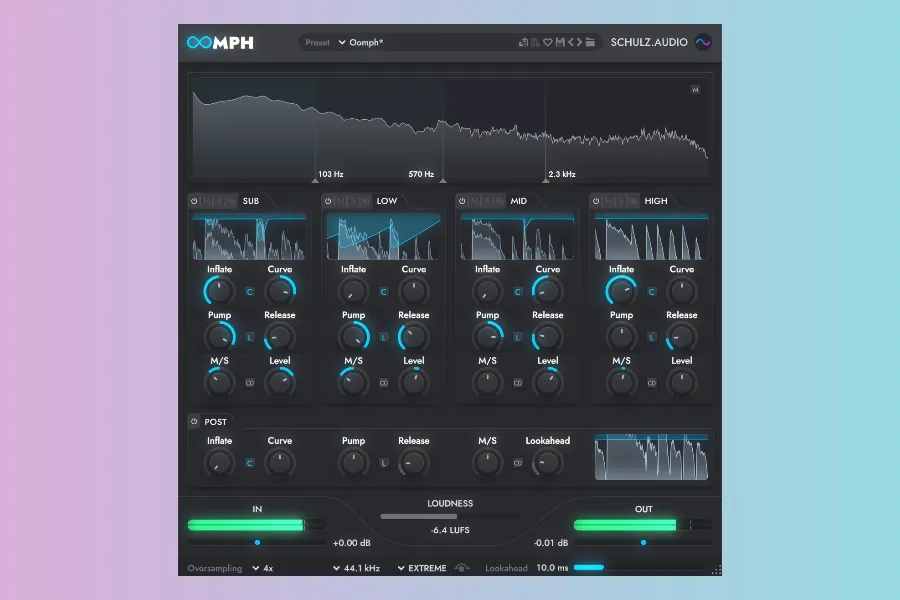Image resolution: width=900 pixels, height=600 pixels.
Task: Toggle the L button in the MID band
Action: (x=518, y=337)
